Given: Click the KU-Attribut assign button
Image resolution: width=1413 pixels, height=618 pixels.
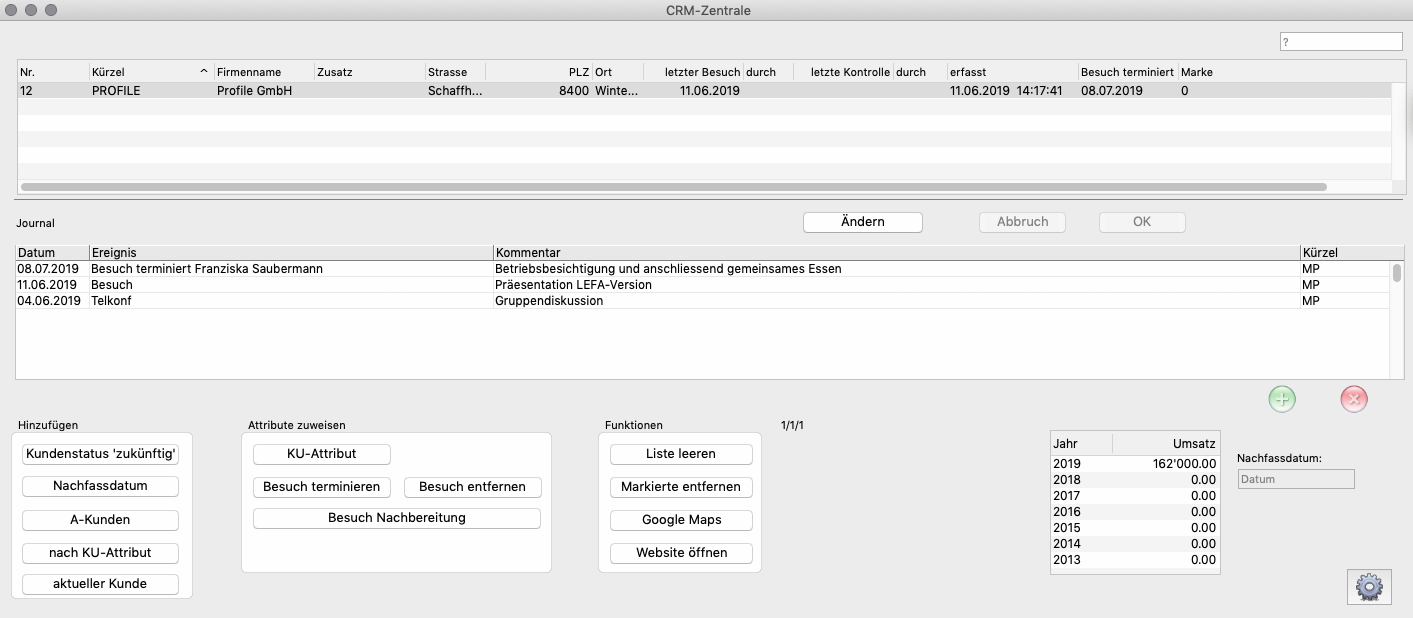Looking at the screenshot, I should [321, 454].
